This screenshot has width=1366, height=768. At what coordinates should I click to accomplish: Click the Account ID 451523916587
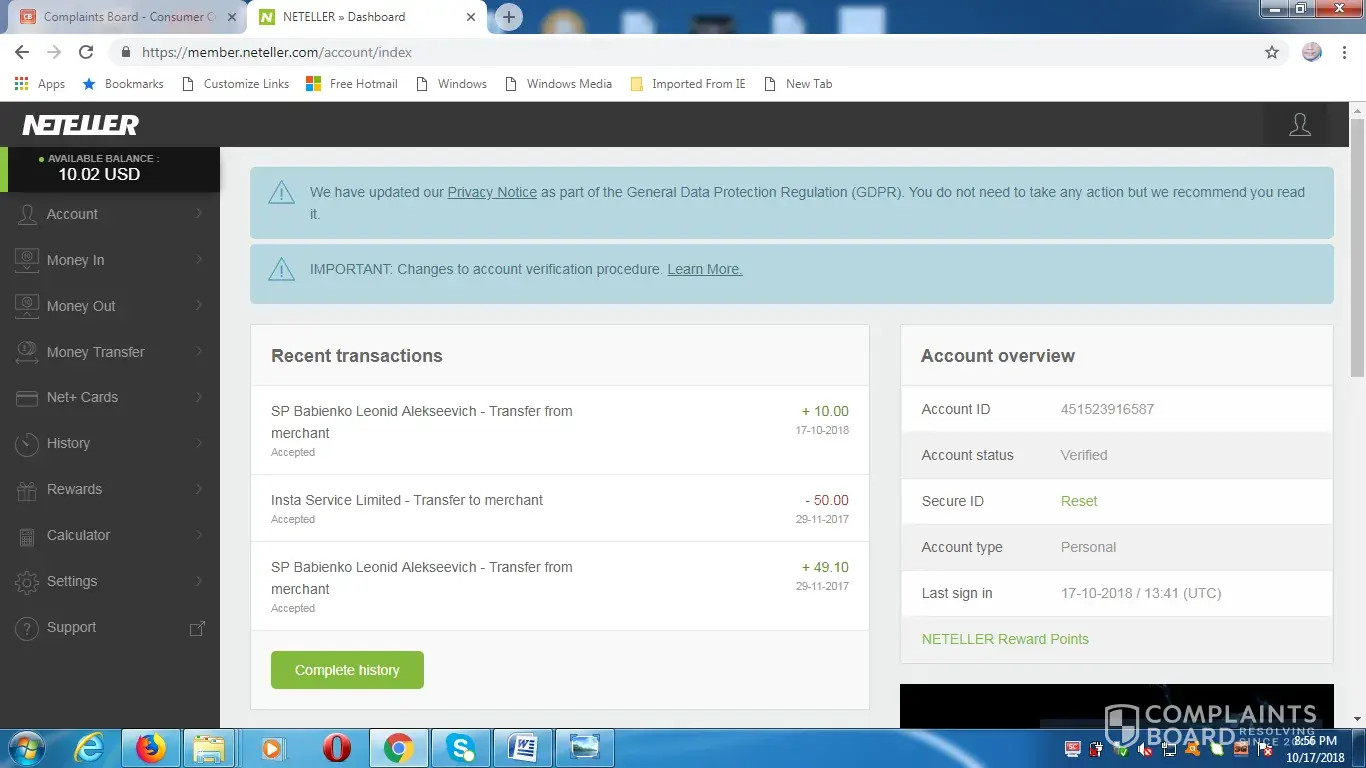pos(1107,409)
